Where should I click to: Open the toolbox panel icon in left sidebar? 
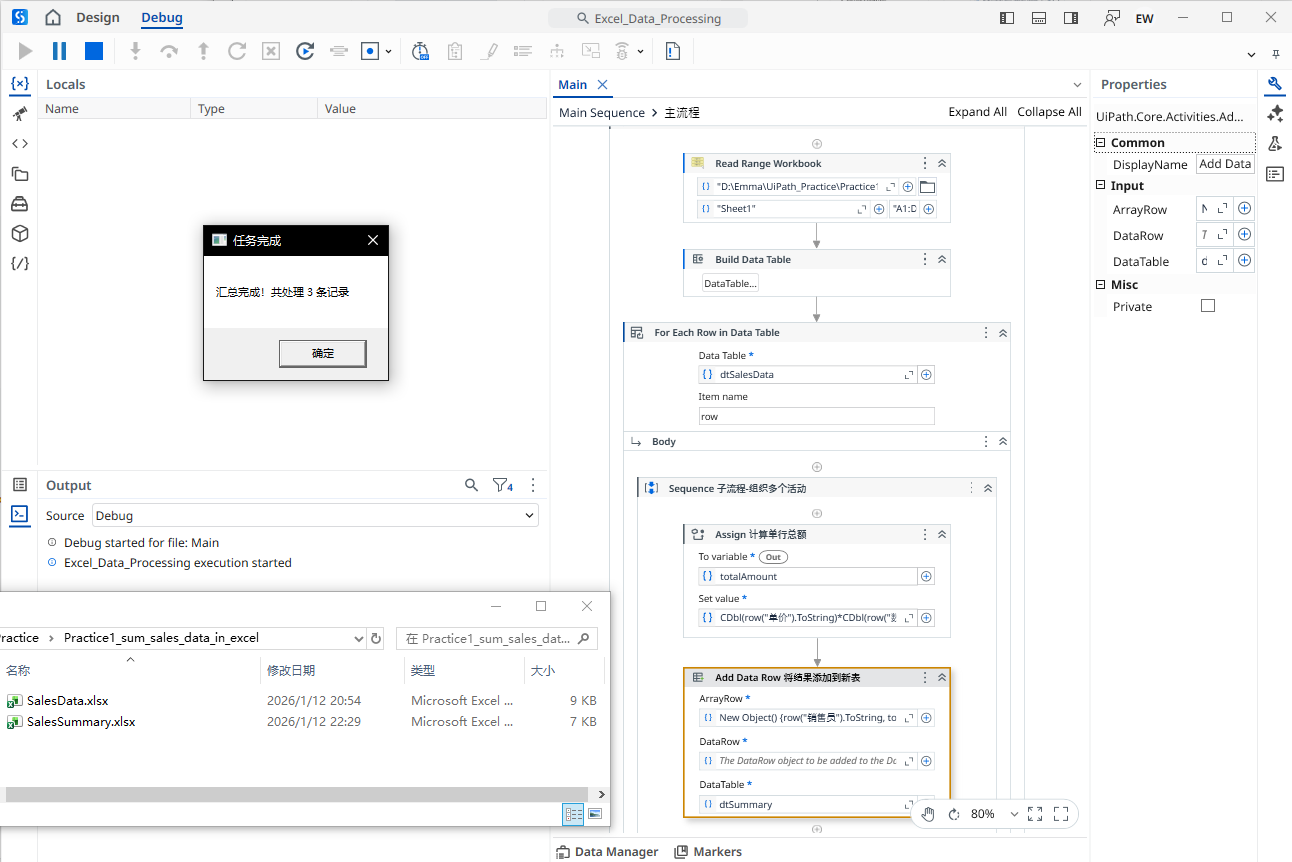point(19,204)
